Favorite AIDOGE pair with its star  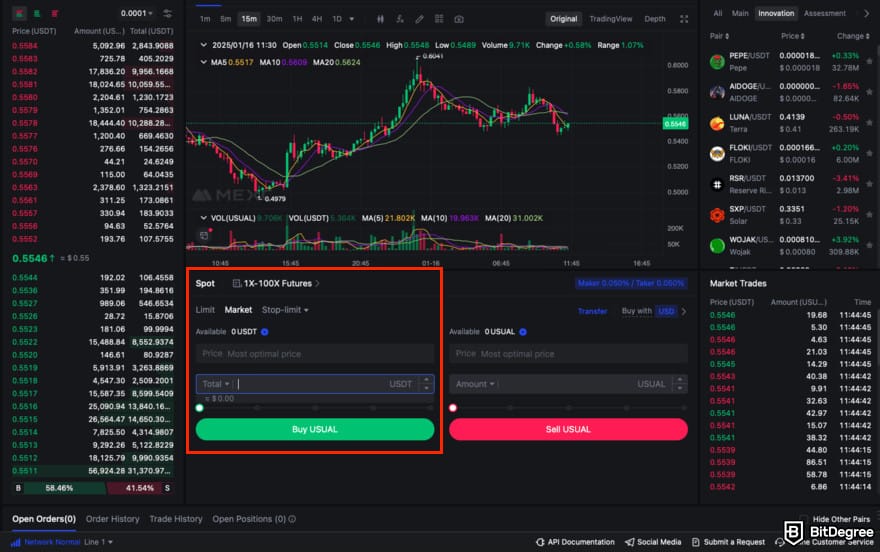(x=869, y=91)
